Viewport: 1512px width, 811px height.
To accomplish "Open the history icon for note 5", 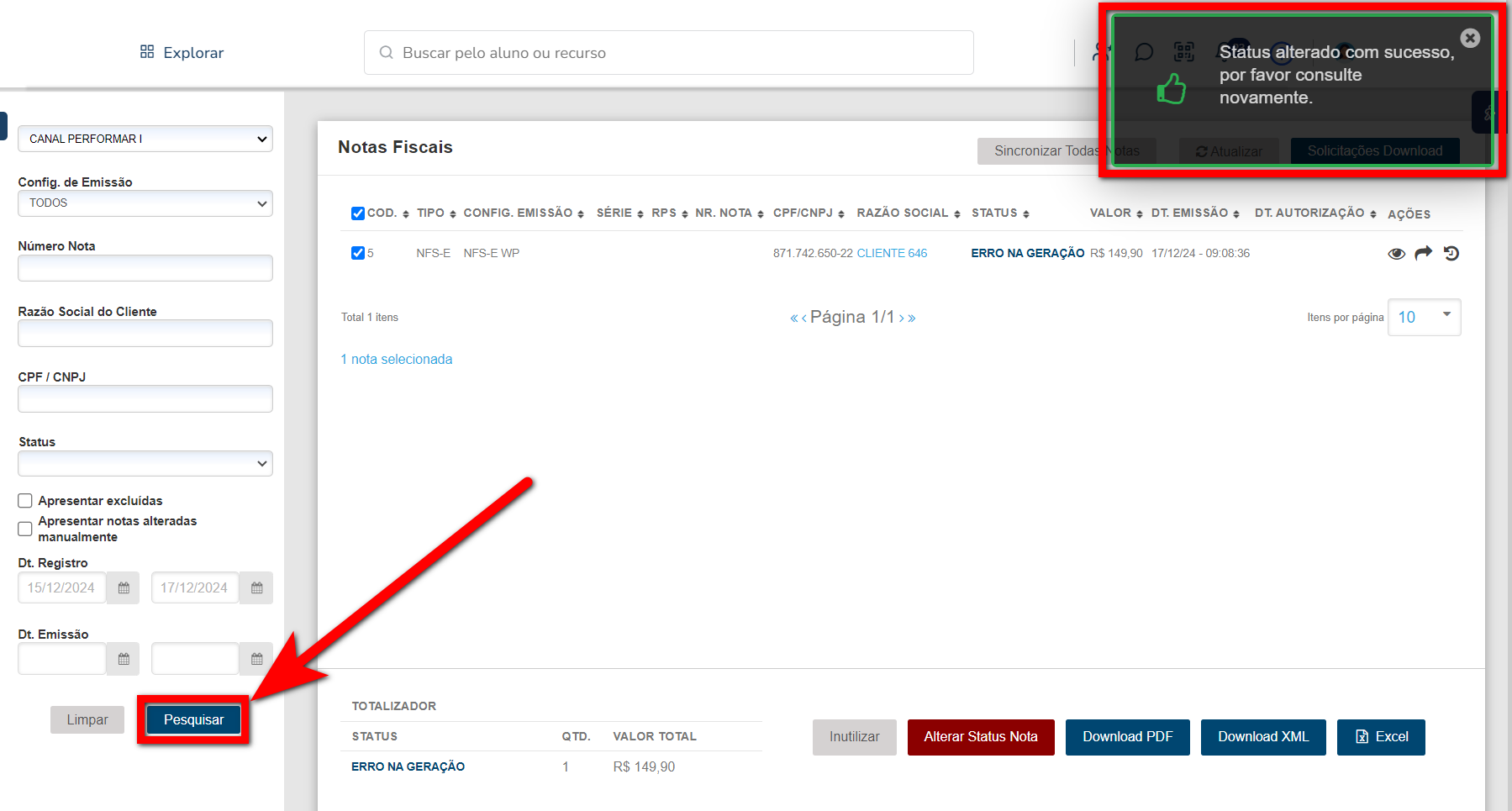I will point(1451,253).
